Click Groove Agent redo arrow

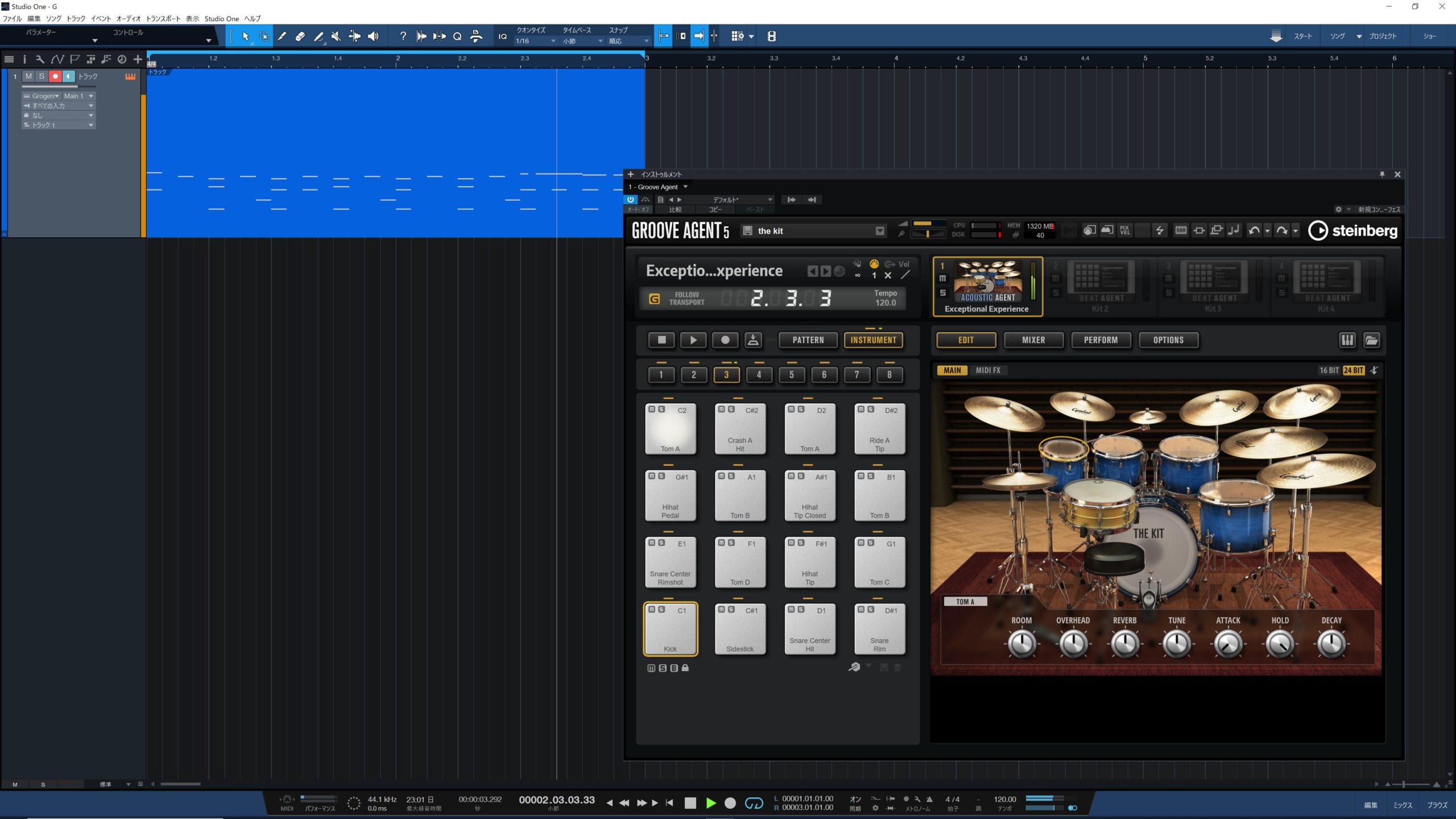click(1281, 230)
